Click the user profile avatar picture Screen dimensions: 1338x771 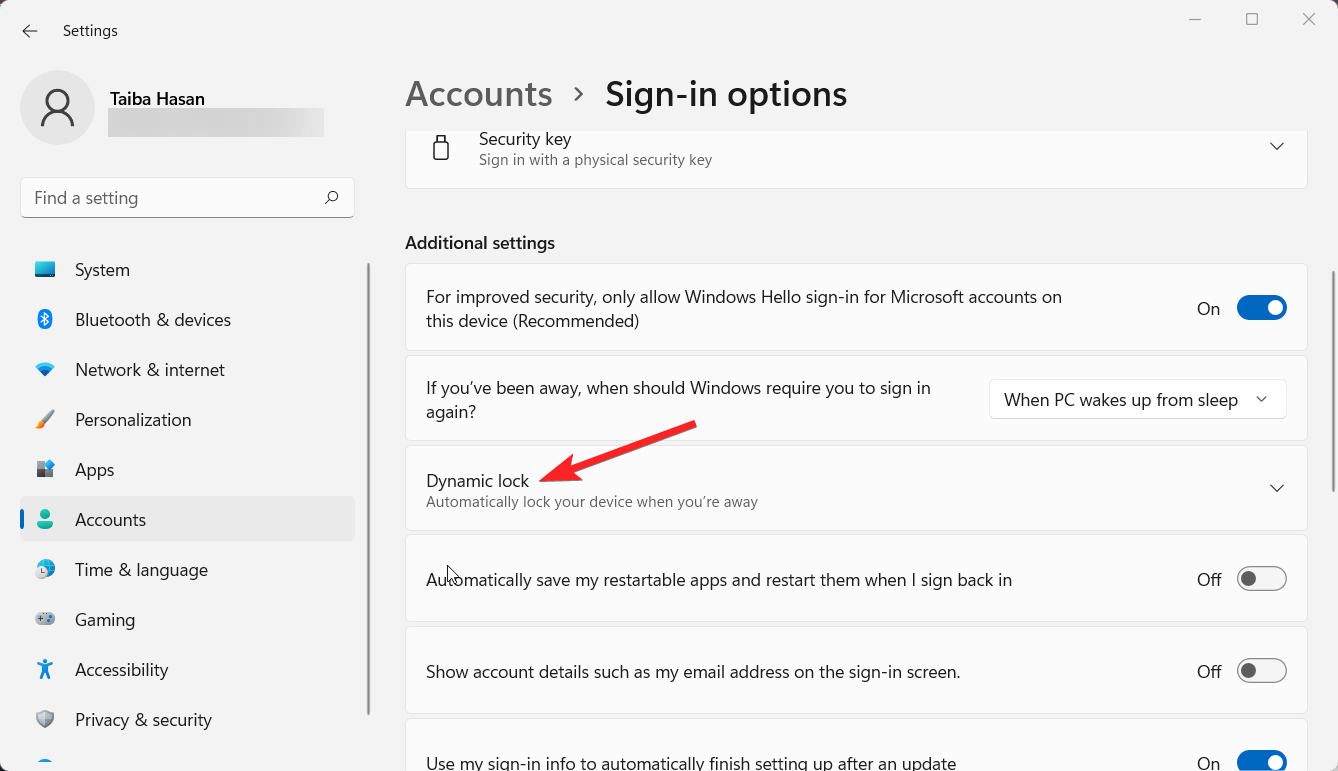(58, 108)
